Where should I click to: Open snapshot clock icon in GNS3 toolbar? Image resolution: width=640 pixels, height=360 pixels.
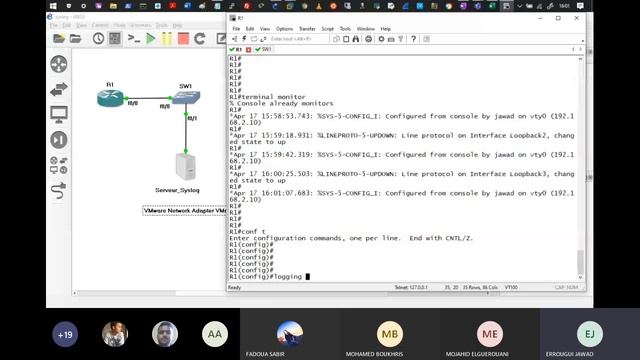pyautogui.click(x=98, y=38)
